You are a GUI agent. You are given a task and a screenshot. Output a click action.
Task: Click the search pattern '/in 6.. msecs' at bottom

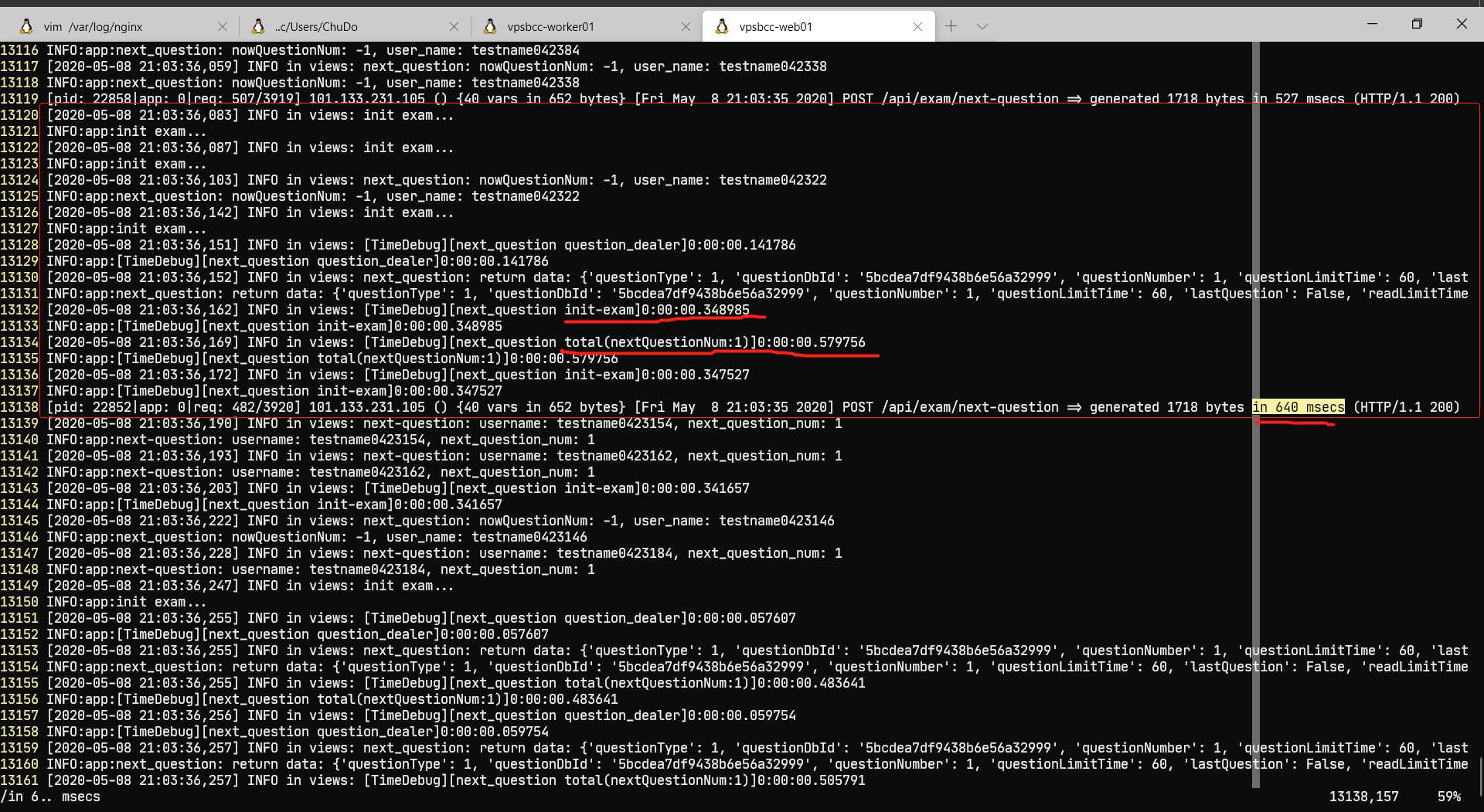[x=50, y=797]
